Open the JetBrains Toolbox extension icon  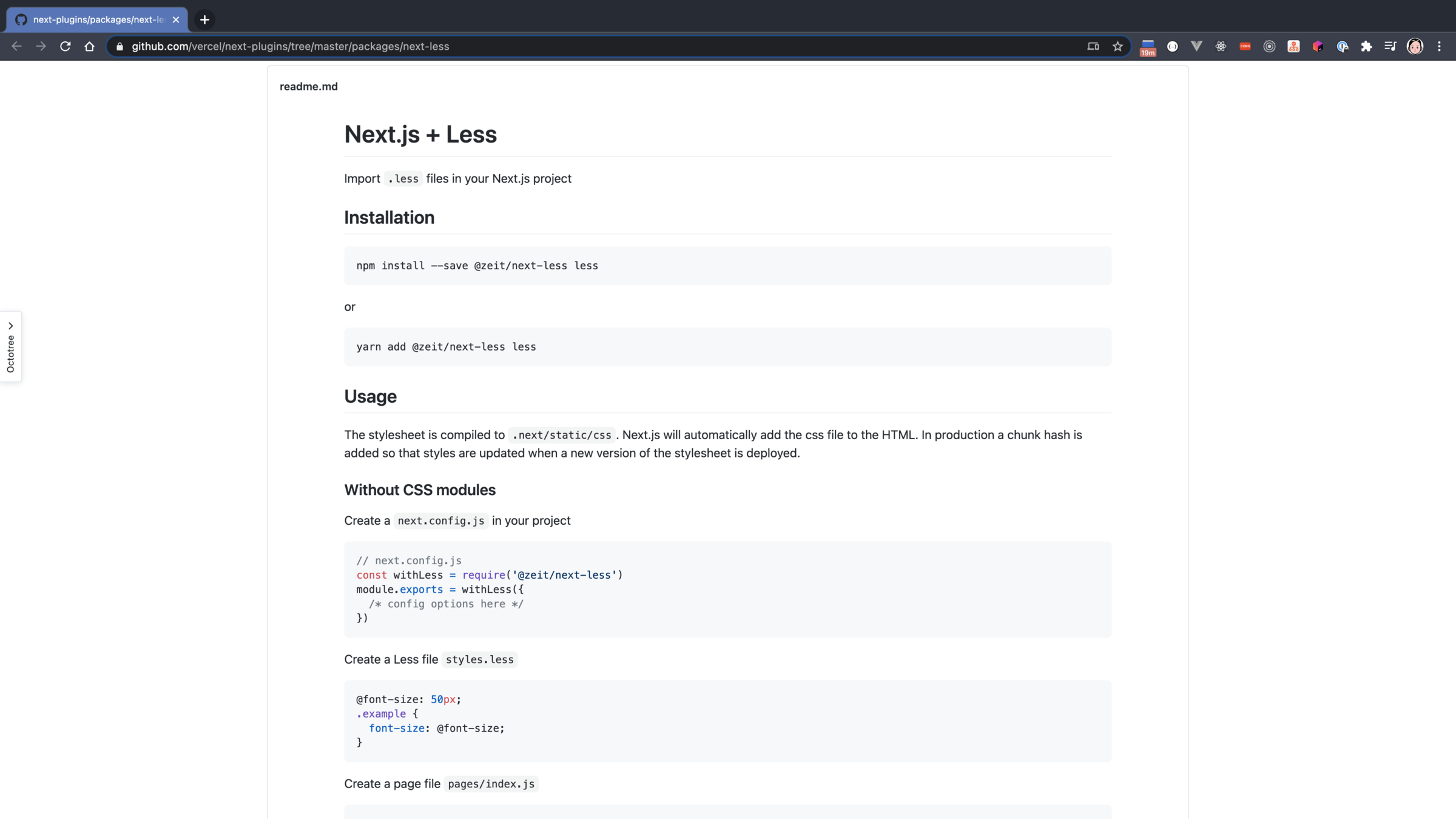(x=1318, y=46)
